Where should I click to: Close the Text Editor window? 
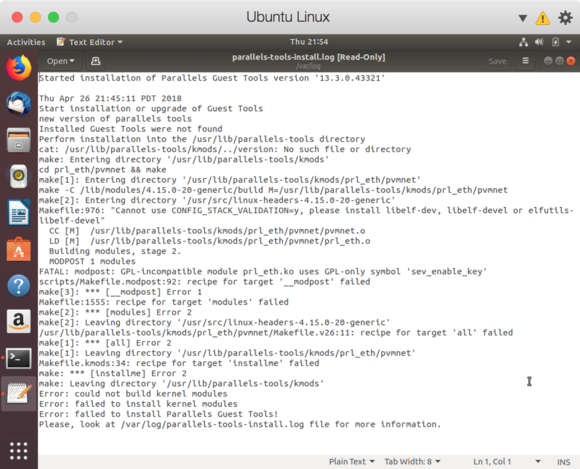click(571, 61)
